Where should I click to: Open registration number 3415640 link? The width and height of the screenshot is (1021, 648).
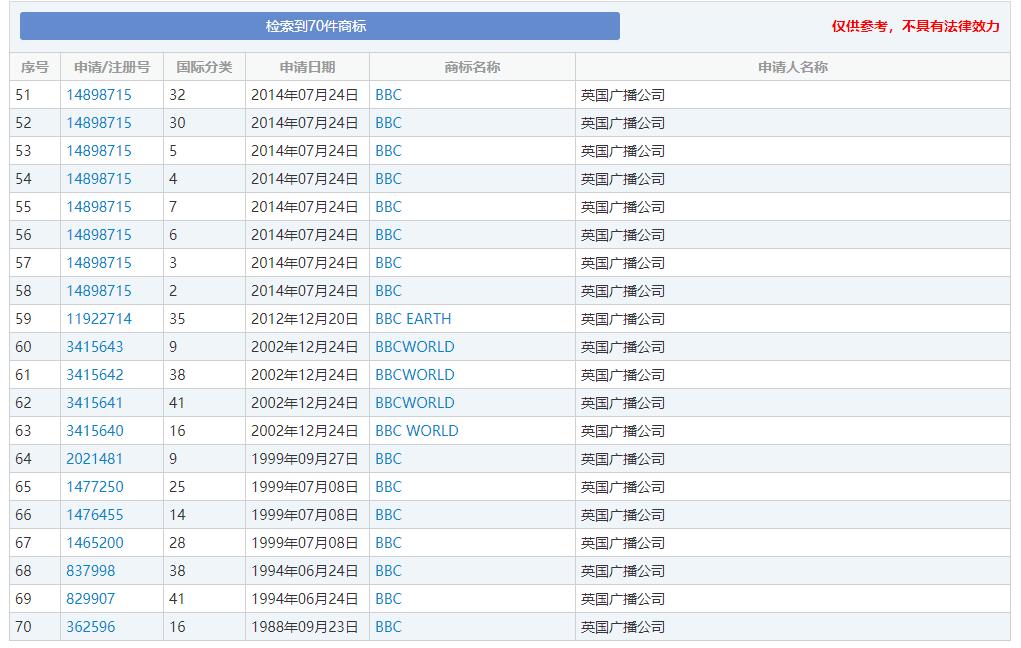click(94, 430)
